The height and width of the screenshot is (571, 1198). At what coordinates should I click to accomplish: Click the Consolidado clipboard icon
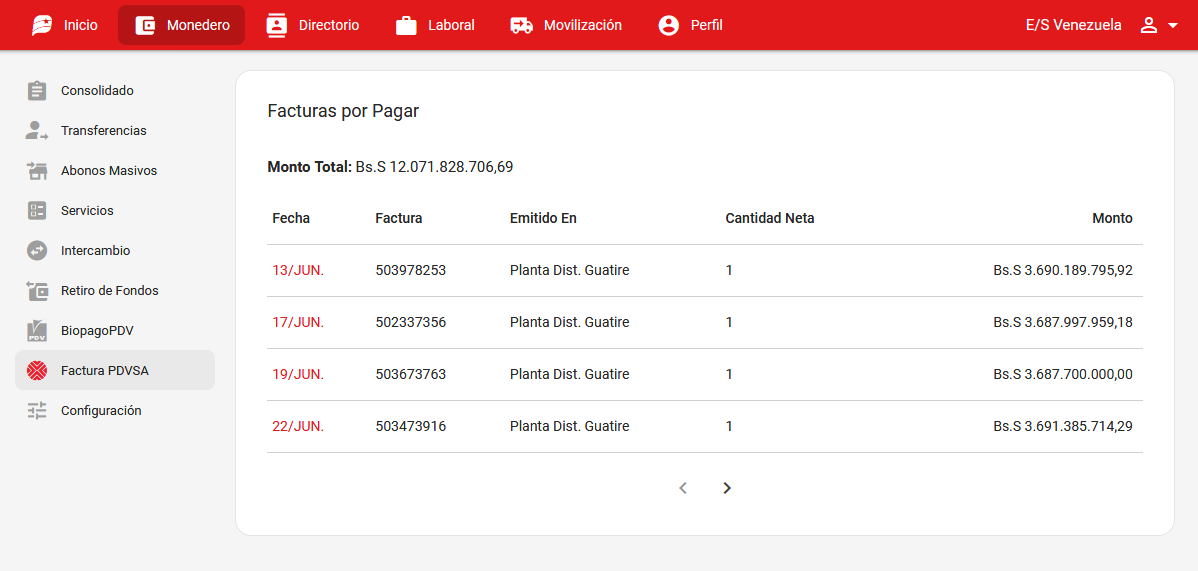tap(37, 90)
